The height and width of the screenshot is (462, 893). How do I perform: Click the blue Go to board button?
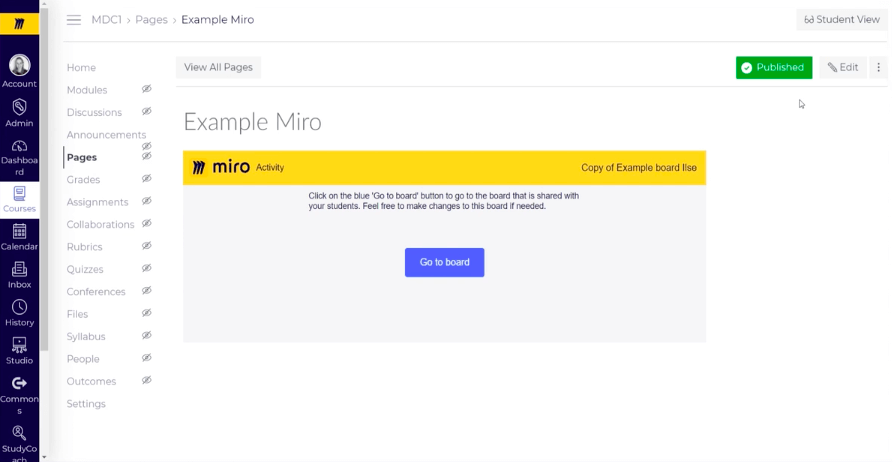444,262
